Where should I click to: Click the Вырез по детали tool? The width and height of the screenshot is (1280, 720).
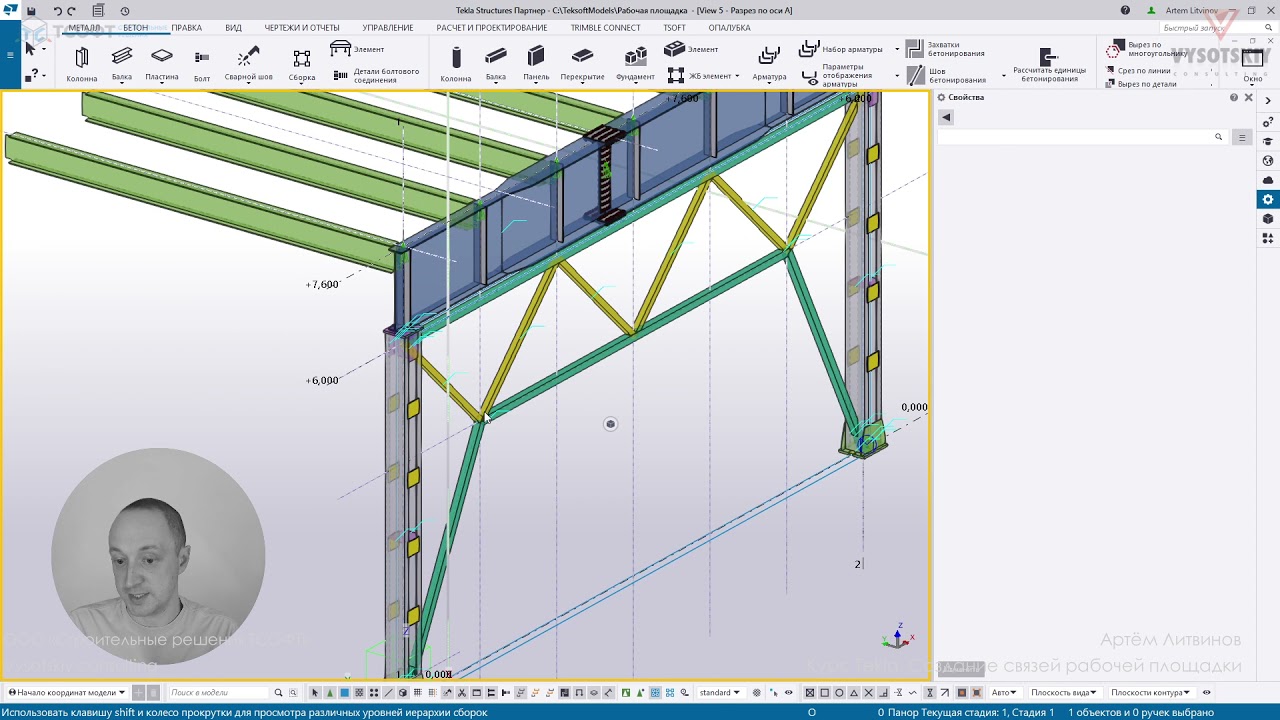point(1141,84)
